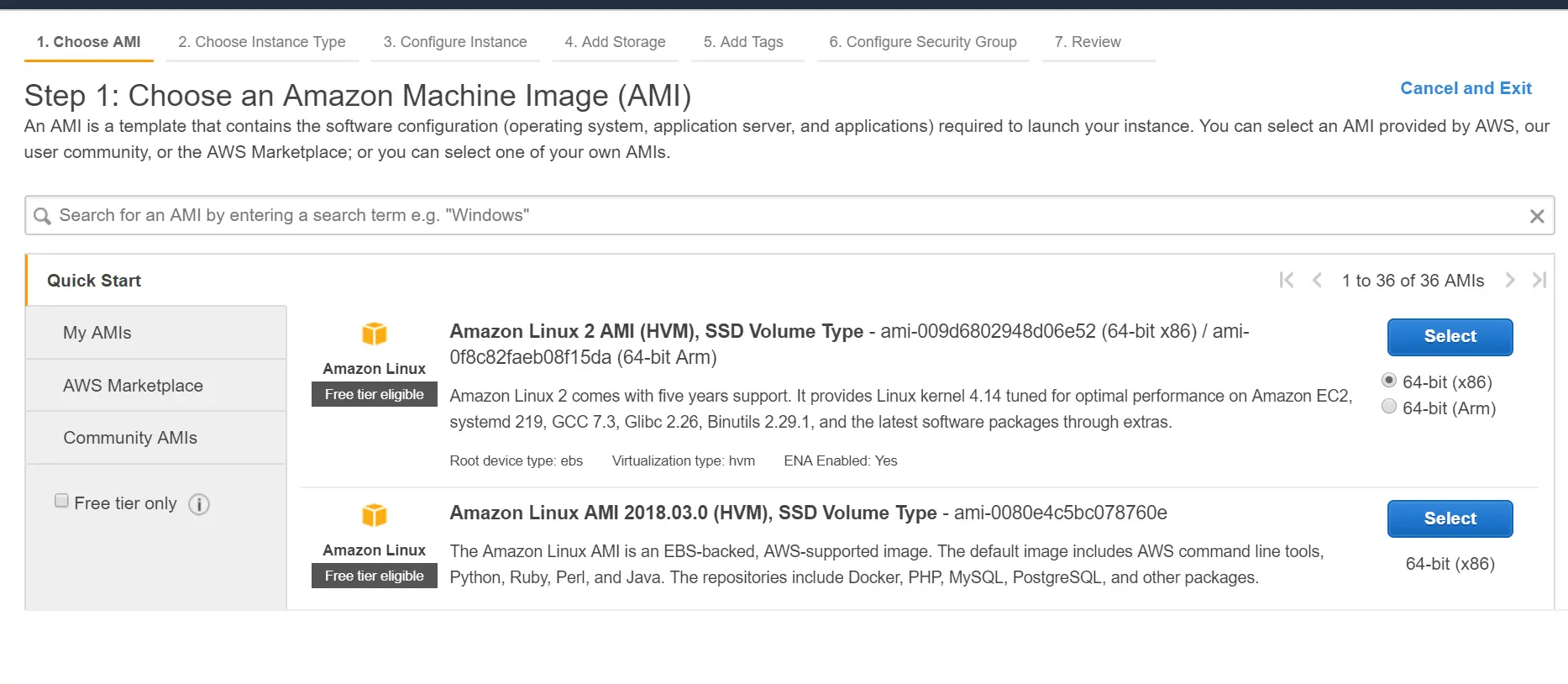Screen dimensions: 1568x684
Task: Choose the 64-bit (x86) radio option
Action: click(1389, 381)
